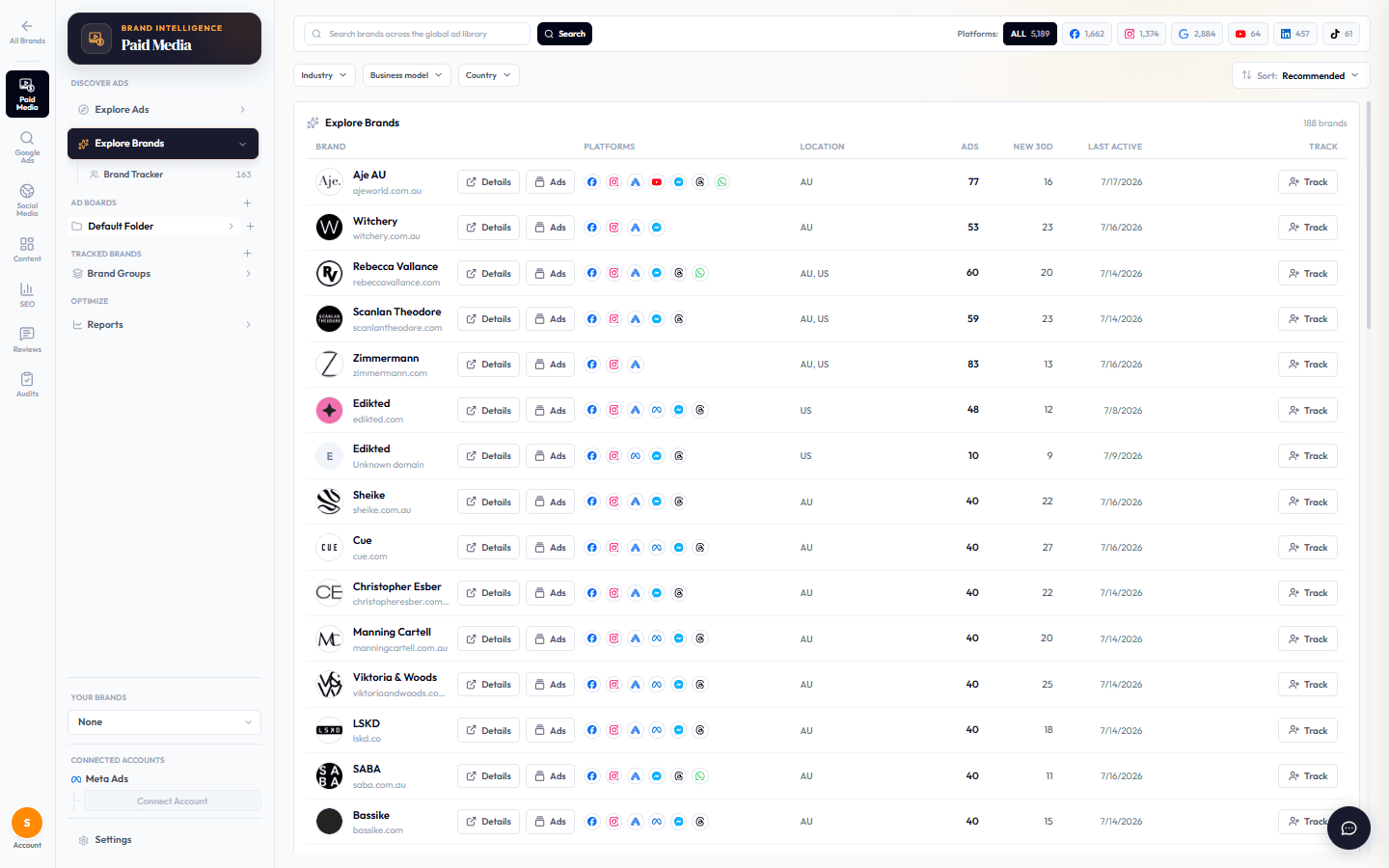This screenshot has width=1389, height=868.
Task: Sort by LAST ACTIVE column header
Action: point(1114,147)
